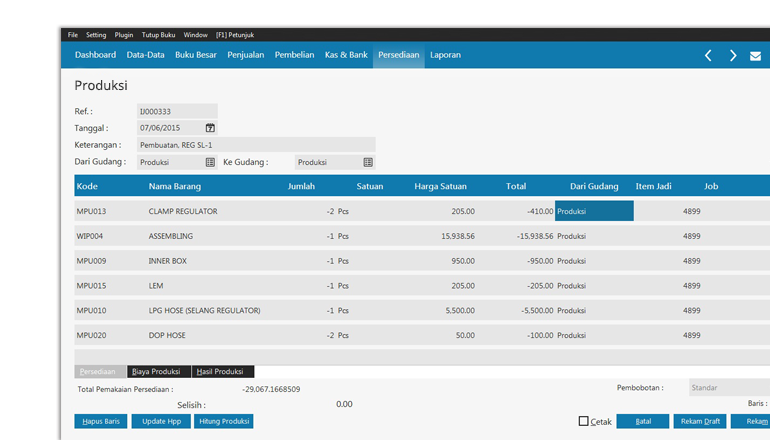Open the Buku Besar section
This screenshot has width=770, height=440.
pyautogui.click(x=196, y=55)
